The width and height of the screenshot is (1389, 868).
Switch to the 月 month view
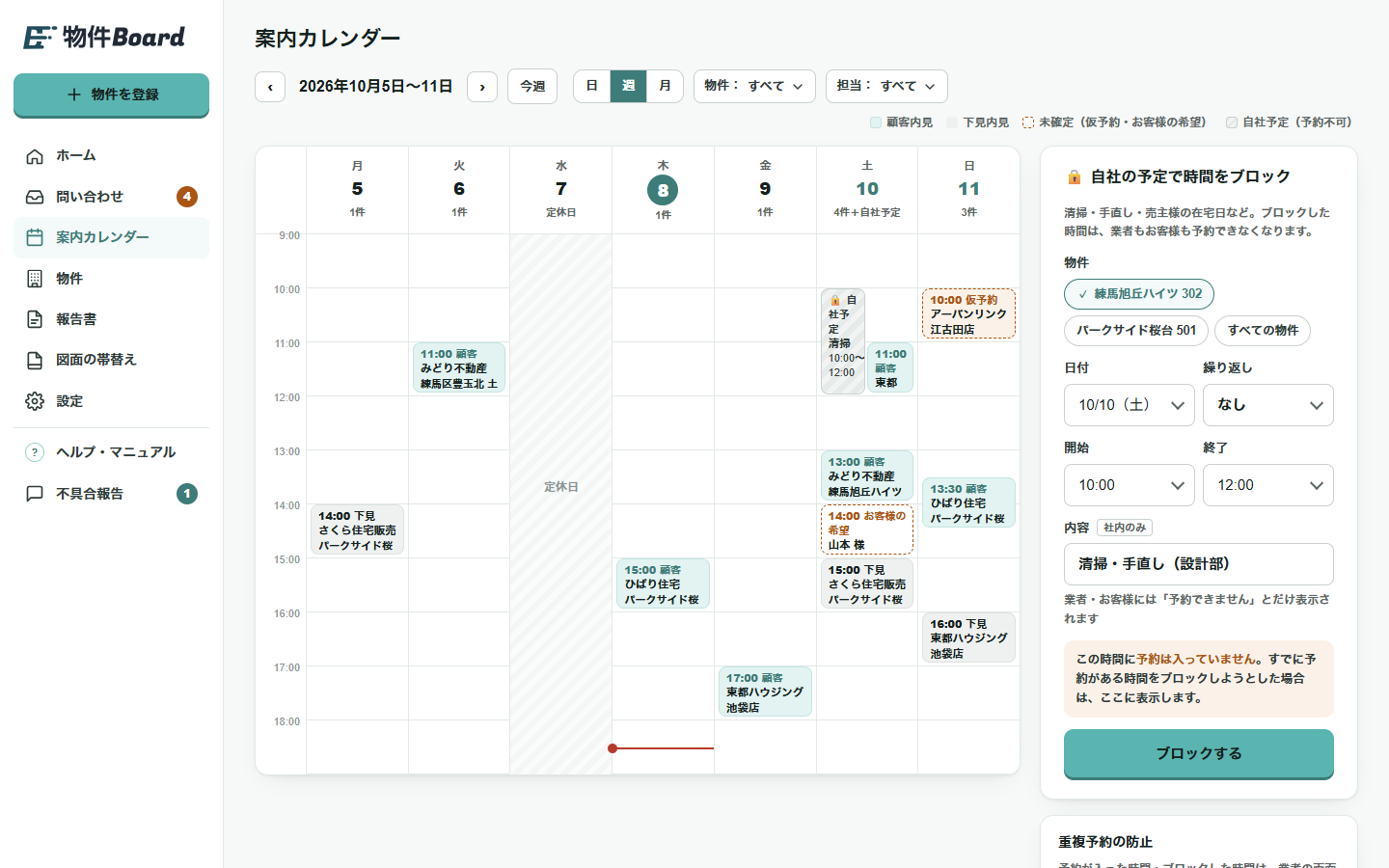pos(665,86)
